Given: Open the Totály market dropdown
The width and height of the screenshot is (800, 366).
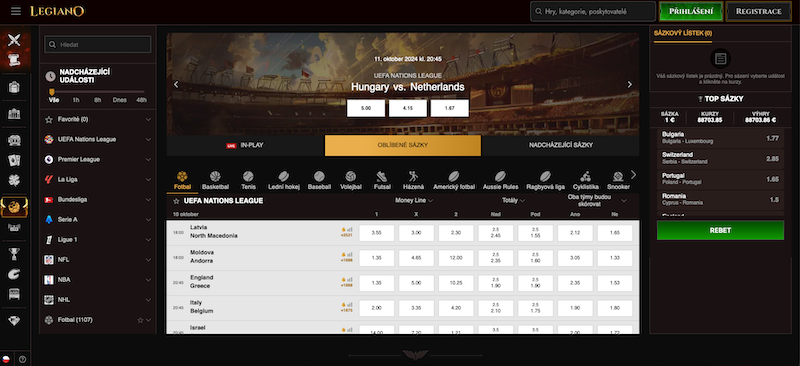Looking at the screenshot, I should coord(513,201).
